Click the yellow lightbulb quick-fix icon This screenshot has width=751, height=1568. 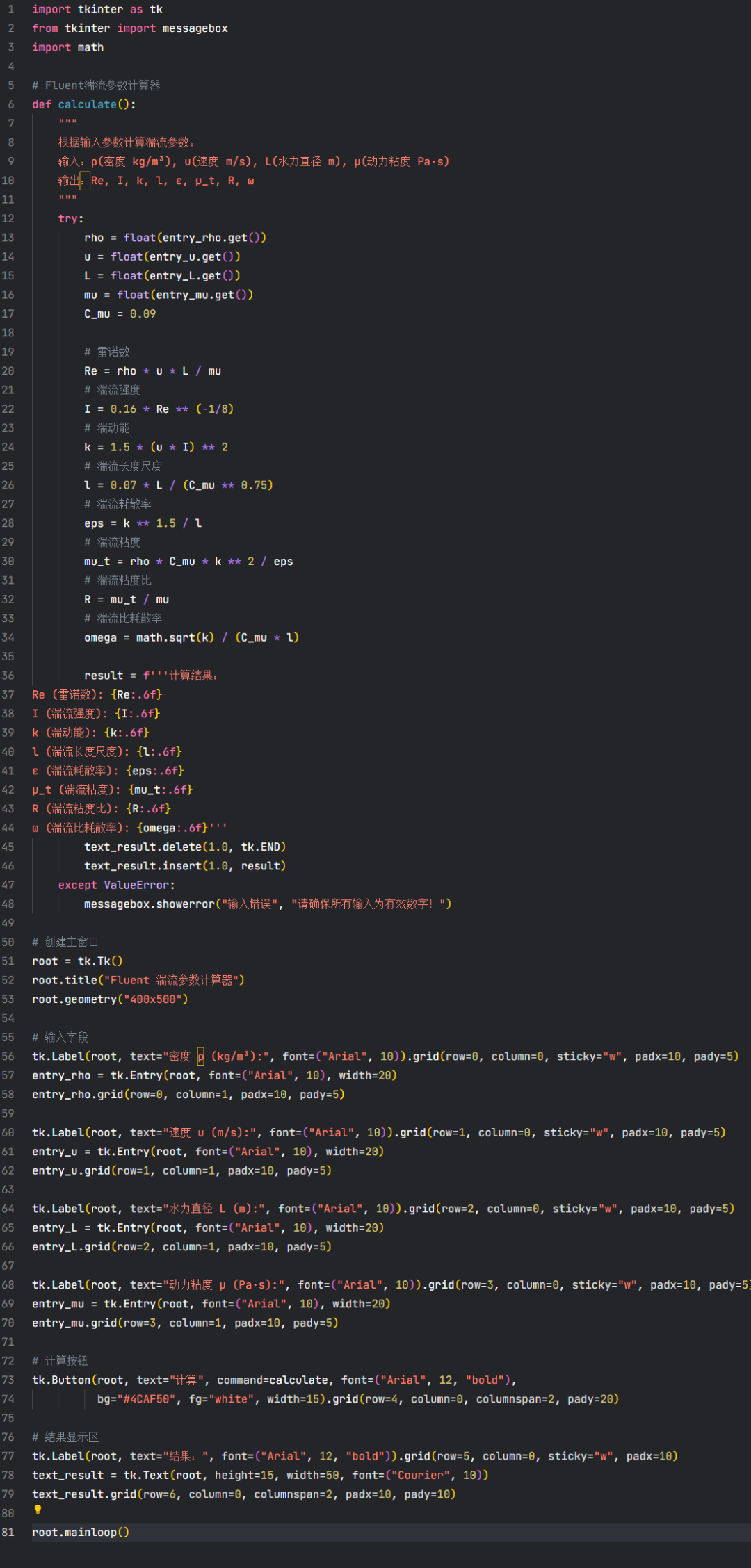pos(38,1510)
